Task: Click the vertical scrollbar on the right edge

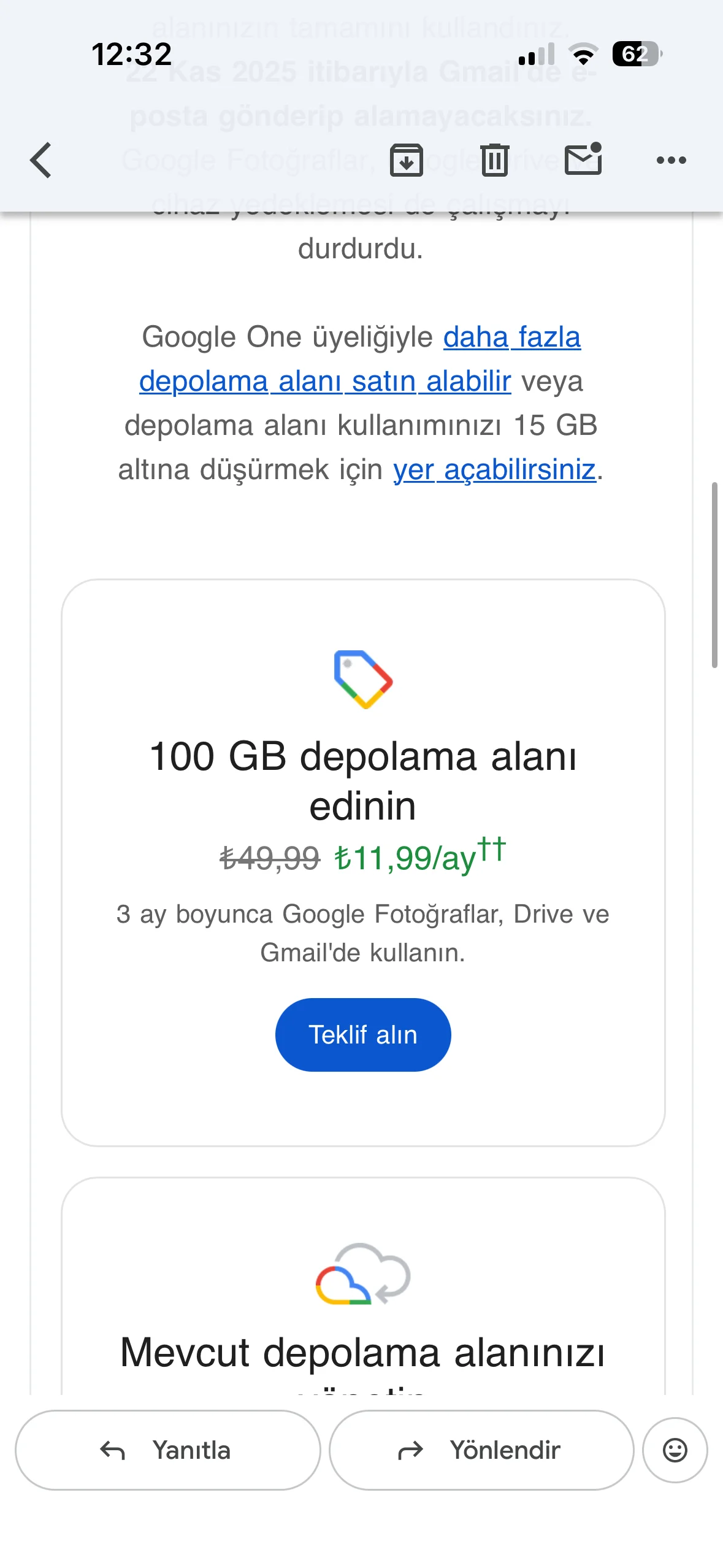Action: (714, 575)
